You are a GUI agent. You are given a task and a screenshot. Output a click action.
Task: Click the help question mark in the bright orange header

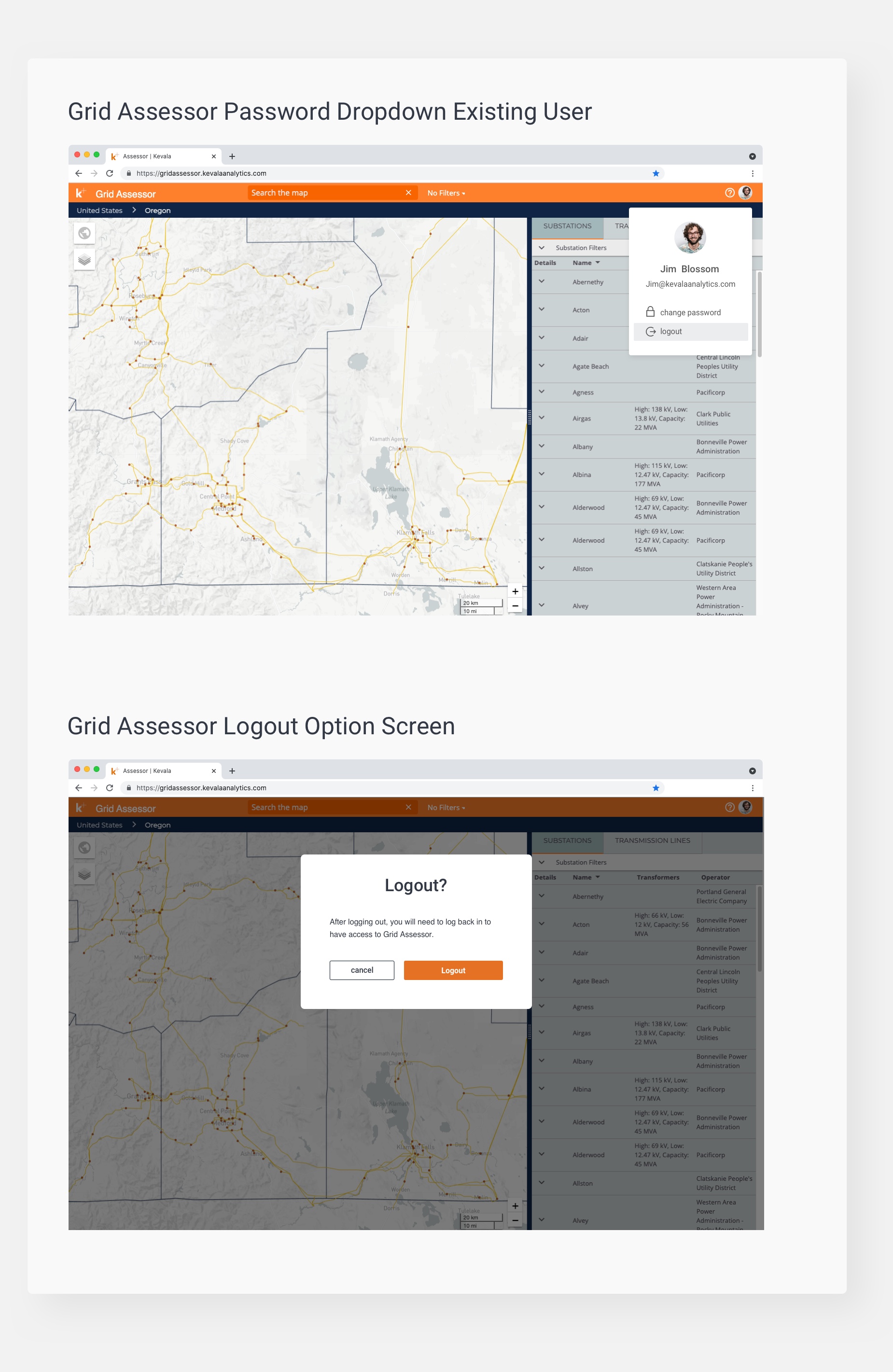click(x=729, y=193)
